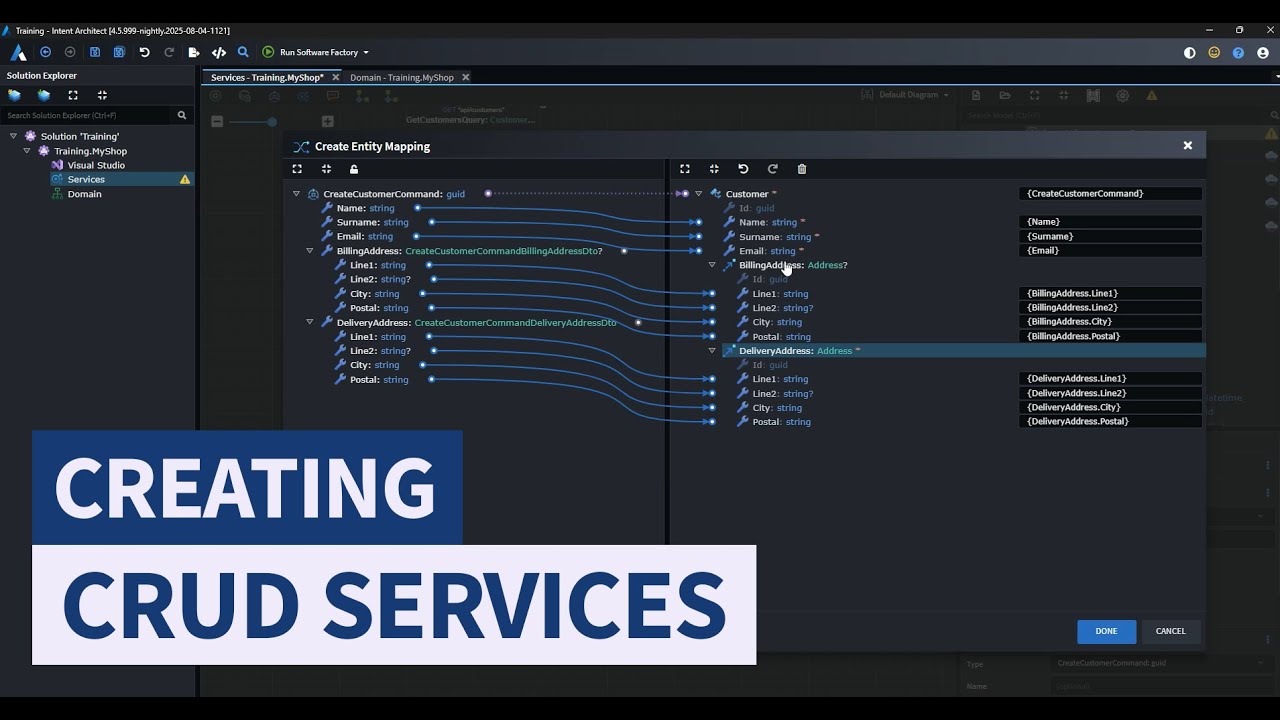Click the warning icon next to Services

tap(185, 180)
